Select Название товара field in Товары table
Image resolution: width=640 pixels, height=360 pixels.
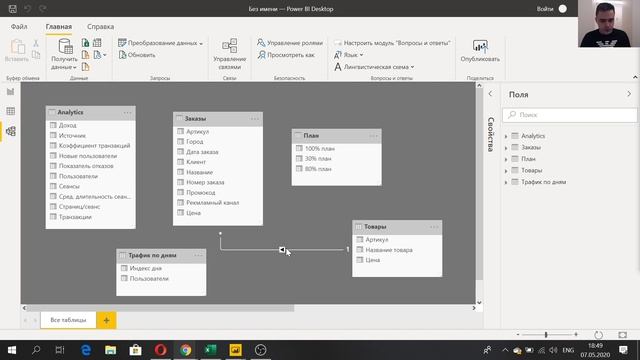point(389,250)
